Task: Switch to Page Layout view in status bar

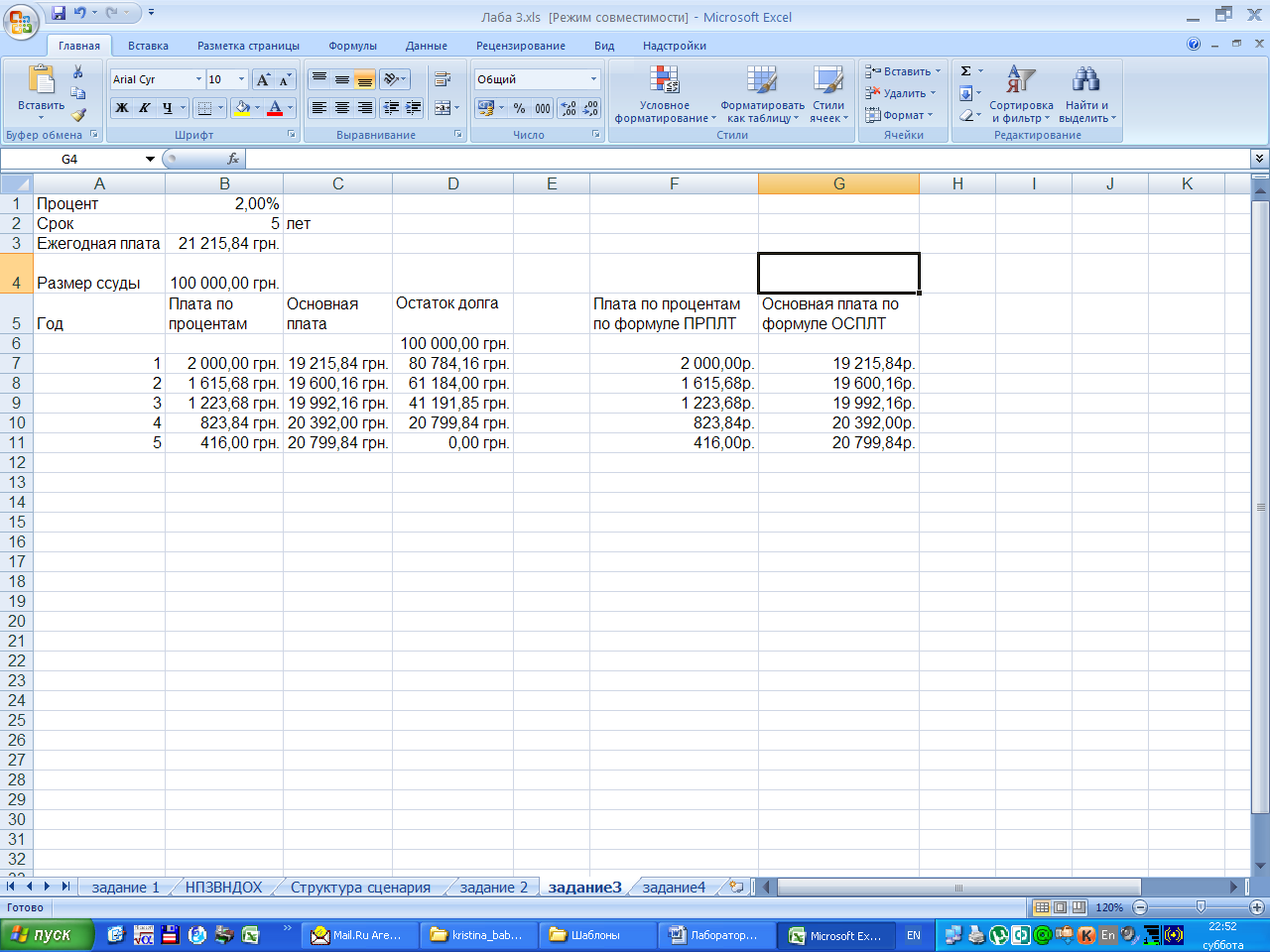Action: [1060, 907]
